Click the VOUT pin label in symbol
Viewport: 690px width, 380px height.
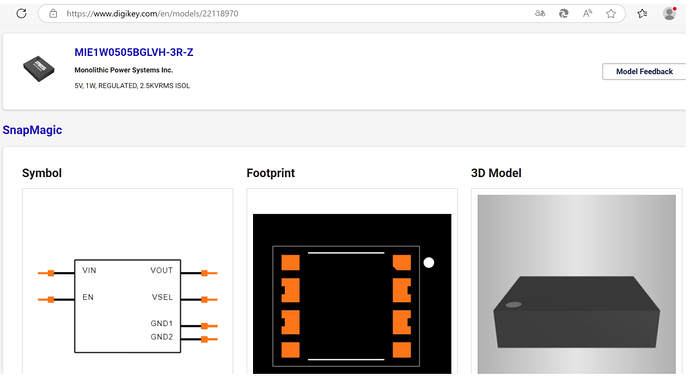point(161,270)
